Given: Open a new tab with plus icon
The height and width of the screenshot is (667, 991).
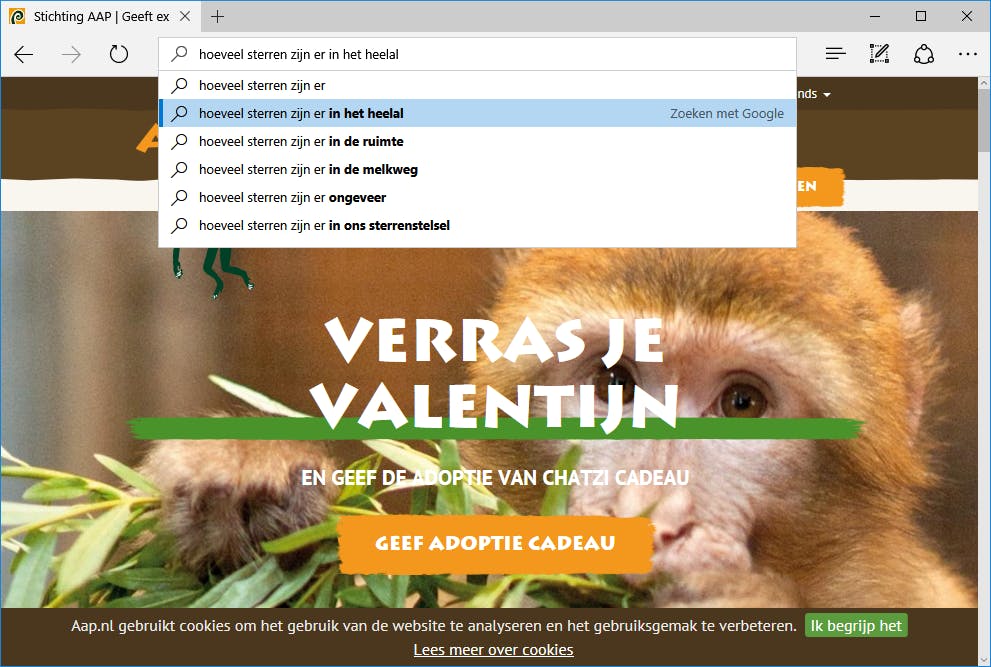Looking at the screenshot, I should (x=217, y=16).
